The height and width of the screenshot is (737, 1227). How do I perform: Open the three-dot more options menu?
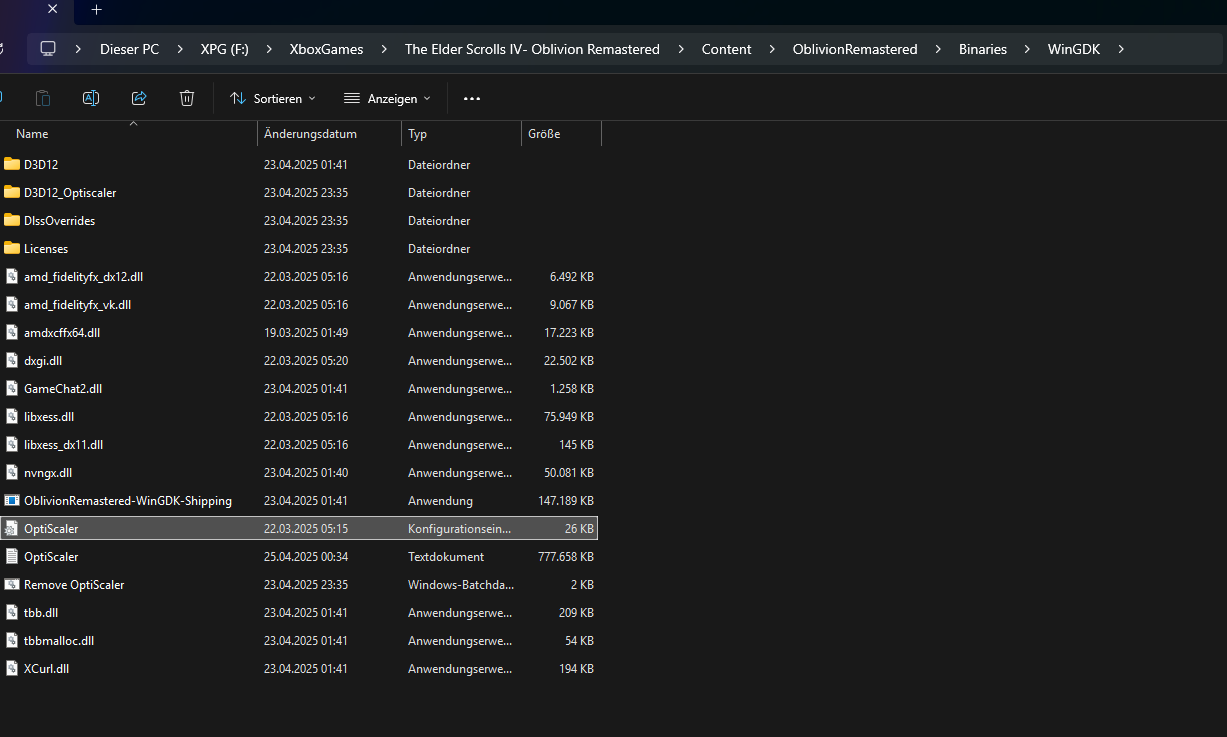(472, 98)
